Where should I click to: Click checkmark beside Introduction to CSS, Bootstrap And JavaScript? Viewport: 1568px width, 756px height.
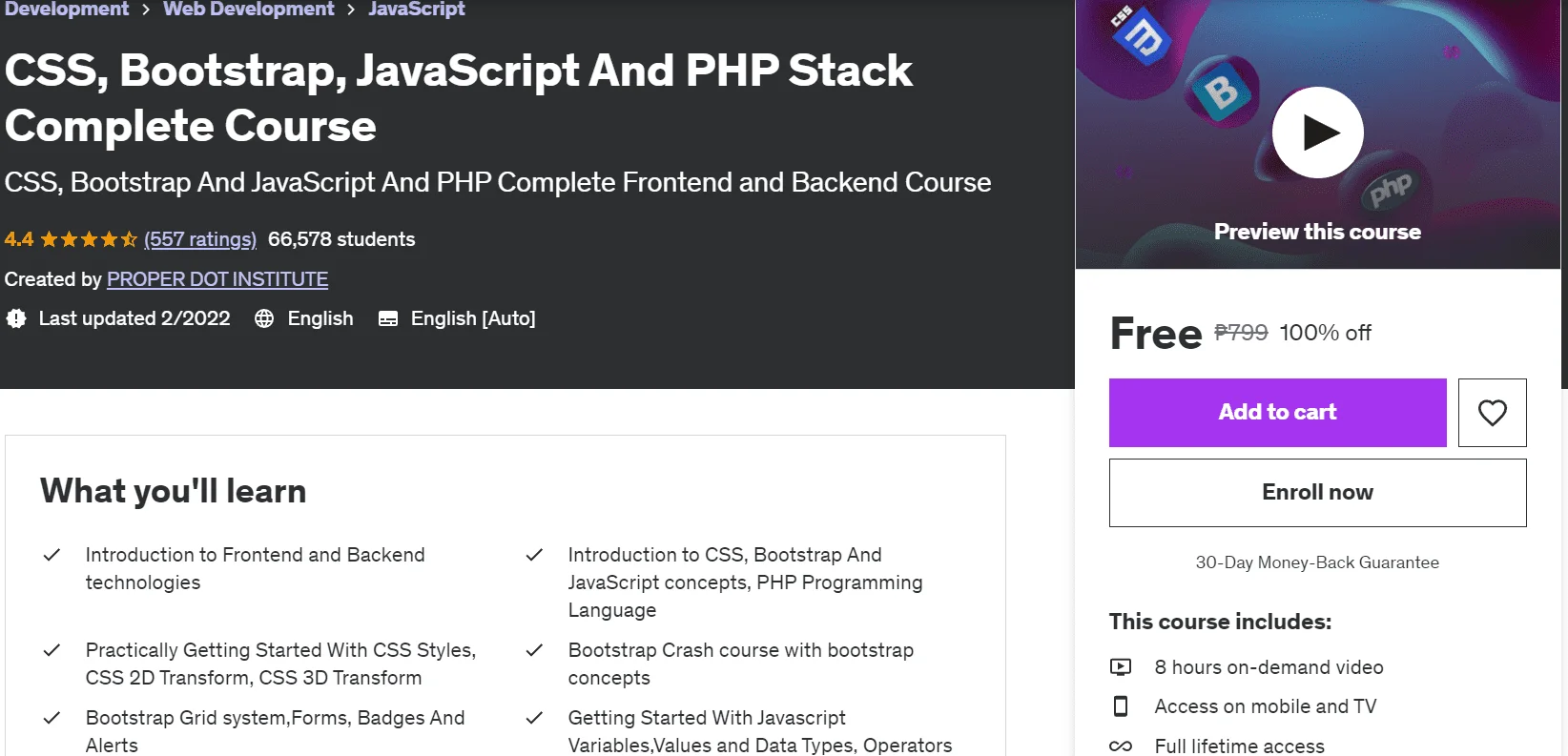tap(534, 555)
